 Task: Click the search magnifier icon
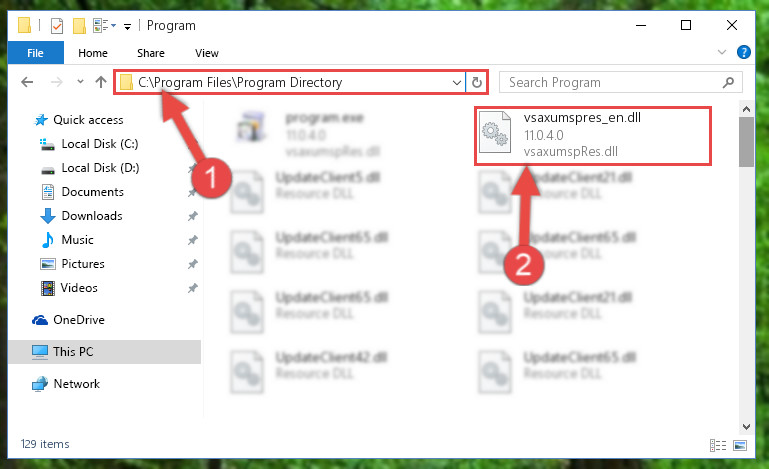coord(728,82)
